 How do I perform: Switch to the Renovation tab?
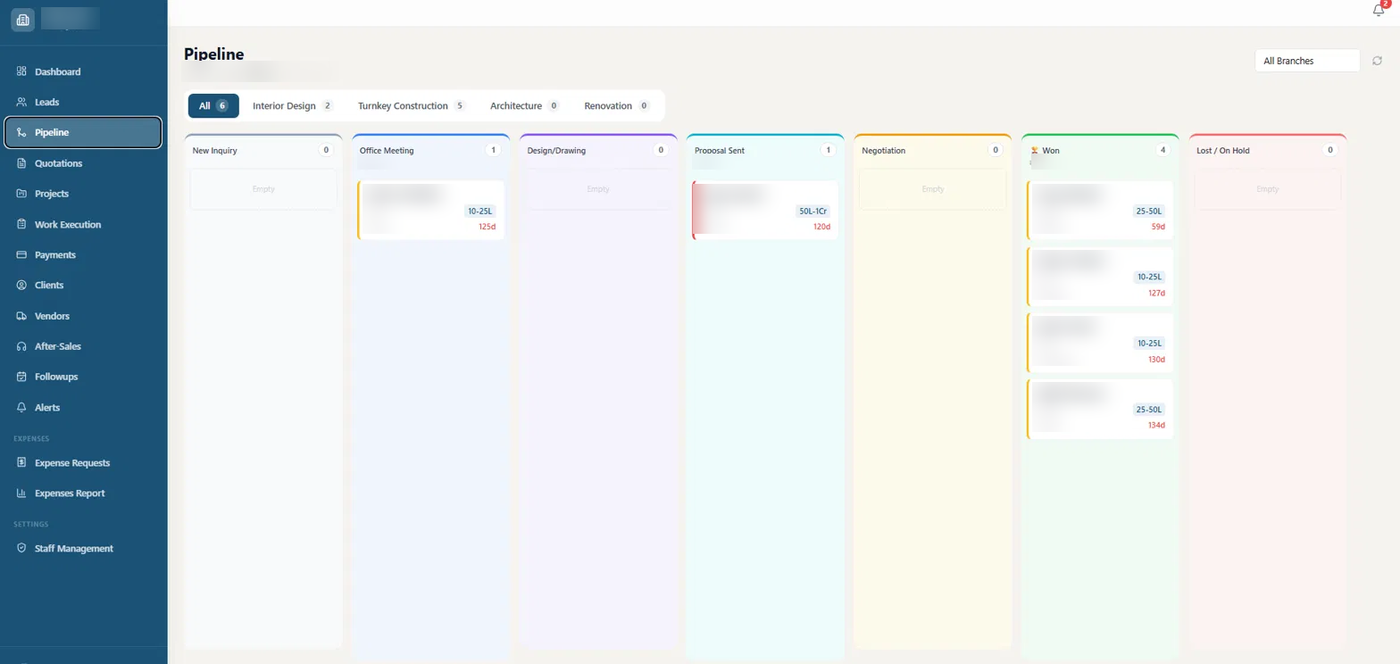(x=616, y=106)
